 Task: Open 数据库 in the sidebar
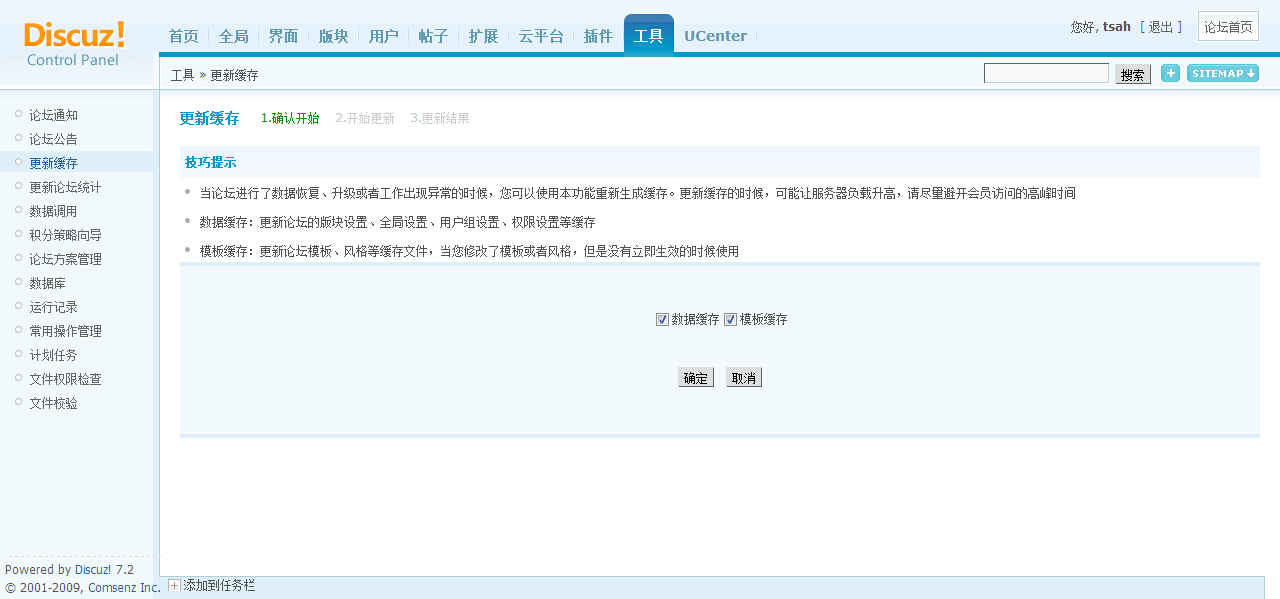[x=47, y=283]
